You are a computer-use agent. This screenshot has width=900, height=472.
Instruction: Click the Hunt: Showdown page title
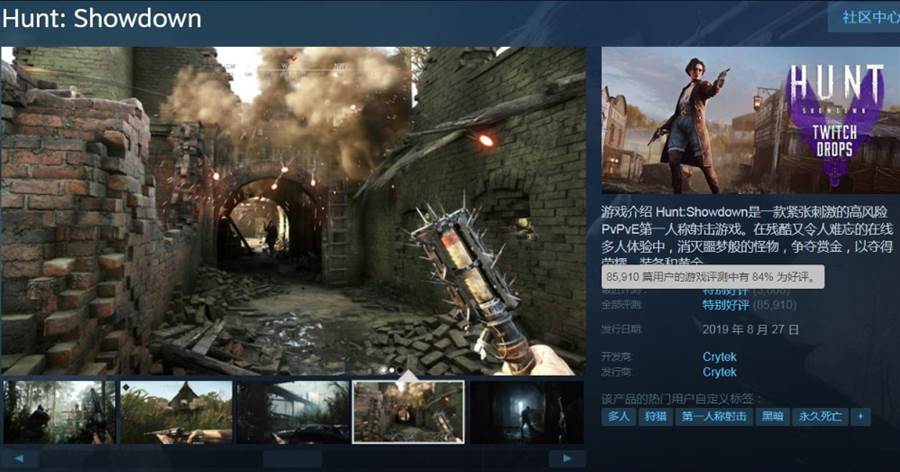pyautogui.click(x=102, y=18)
